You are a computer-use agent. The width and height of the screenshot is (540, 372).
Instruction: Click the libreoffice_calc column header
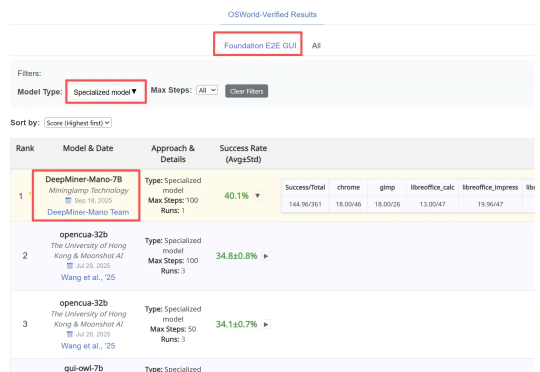click(432, 187)
